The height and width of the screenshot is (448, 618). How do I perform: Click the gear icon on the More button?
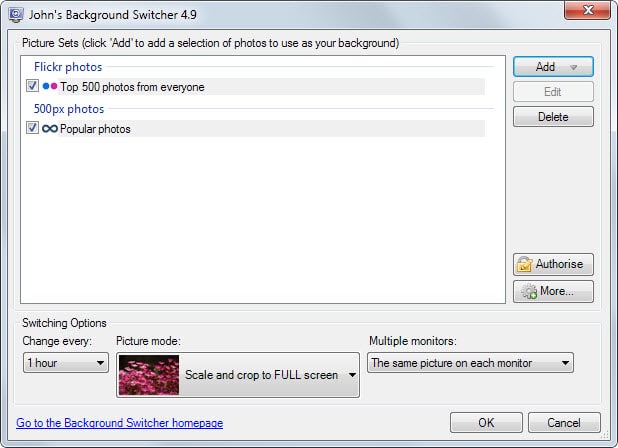(529, 291)
